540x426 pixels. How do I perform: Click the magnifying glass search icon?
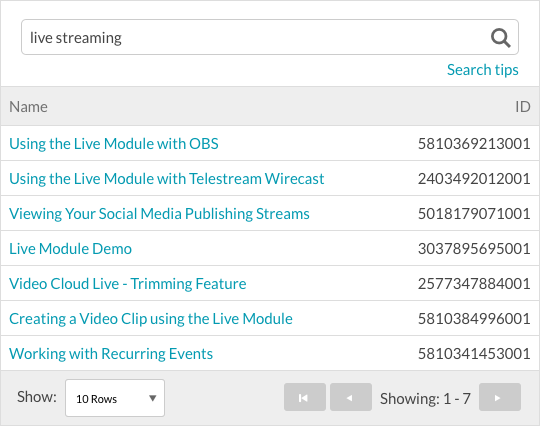point(500,38)
